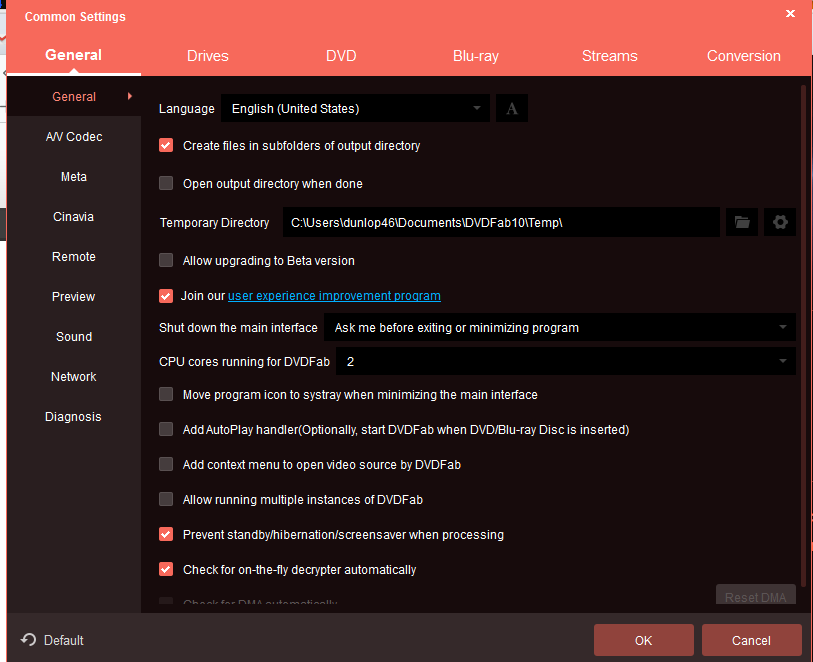Browse for Temporary Directory folder icon
813x662 pixels.
click(x=742, y=222)
